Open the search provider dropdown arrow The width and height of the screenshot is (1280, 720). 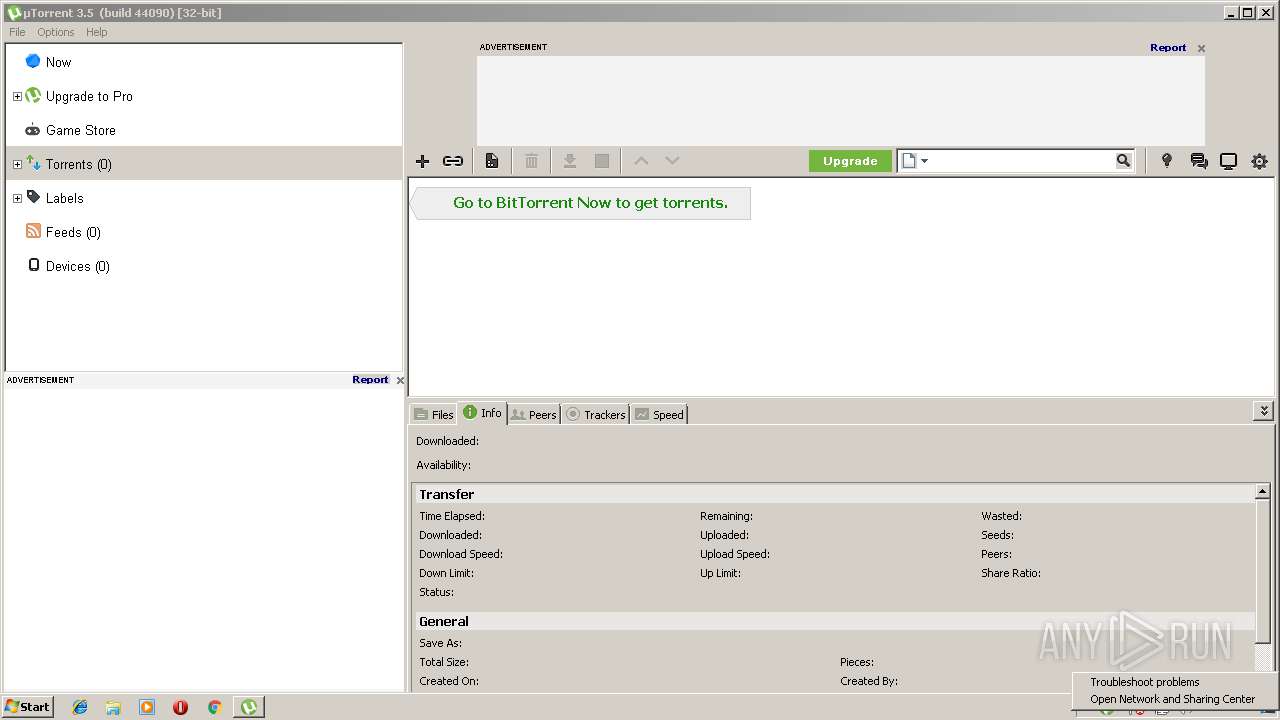(924, 161)
